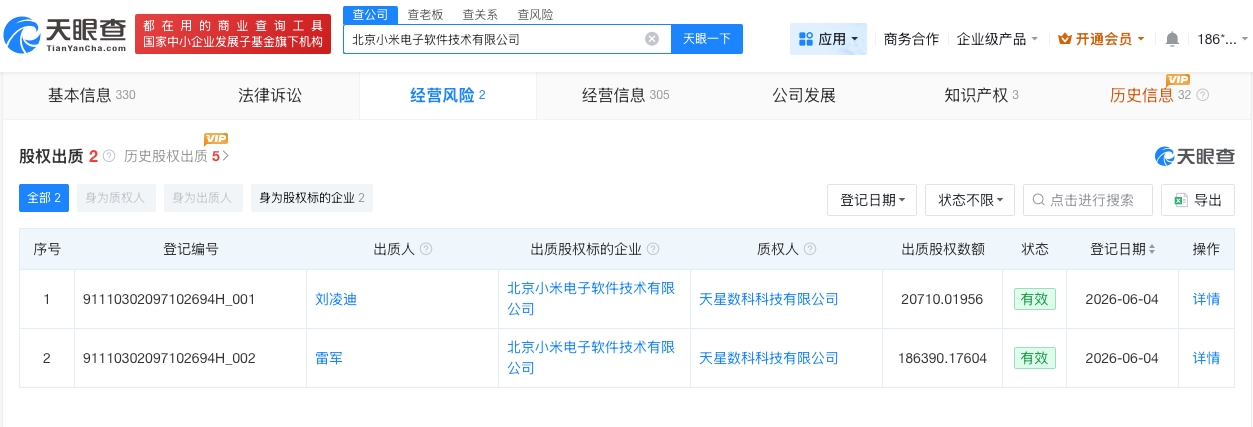Open the 开通会员 dropdown
Viewport: 1253px width, 427px height.
point(1100,39)
